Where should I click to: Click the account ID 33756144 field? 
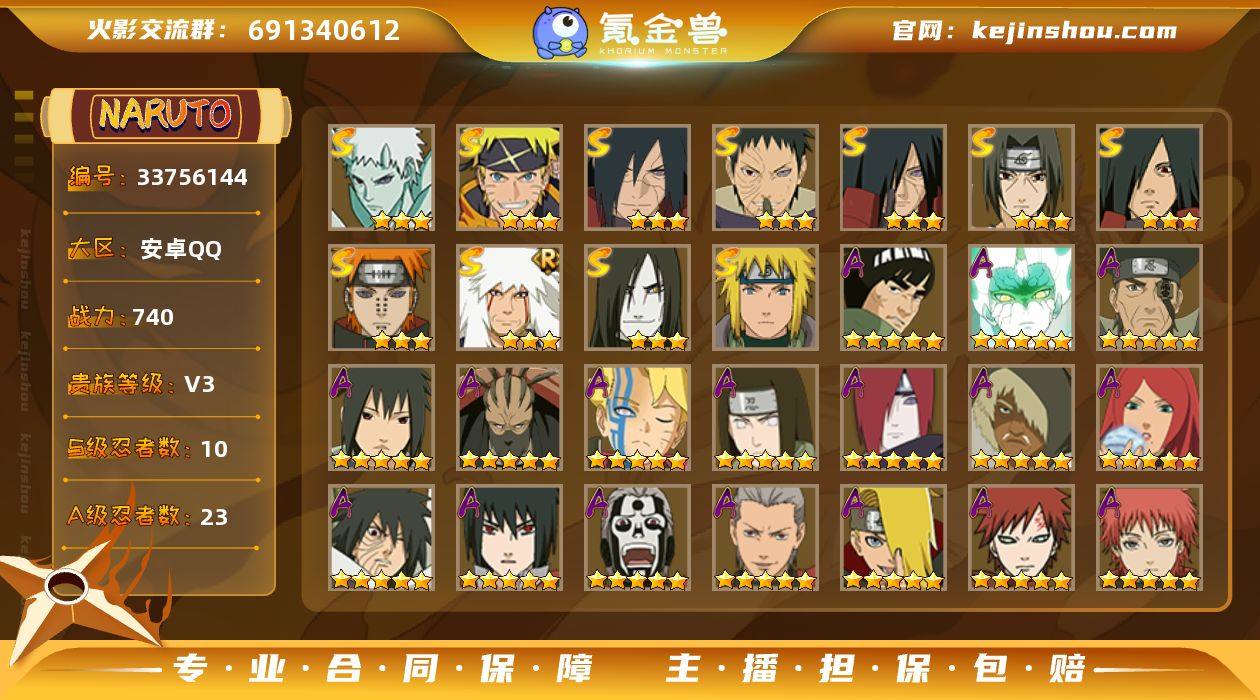[162, 178]
